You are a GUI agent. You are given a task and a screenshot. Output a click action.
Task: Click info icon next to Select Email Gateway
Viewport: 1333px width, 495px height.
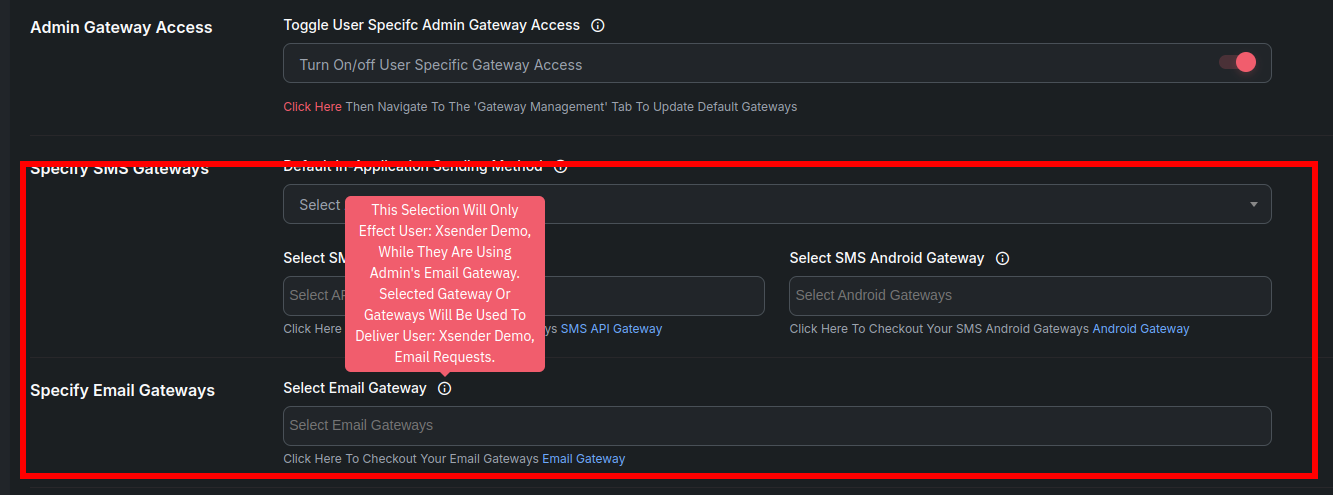click(445, 388)
